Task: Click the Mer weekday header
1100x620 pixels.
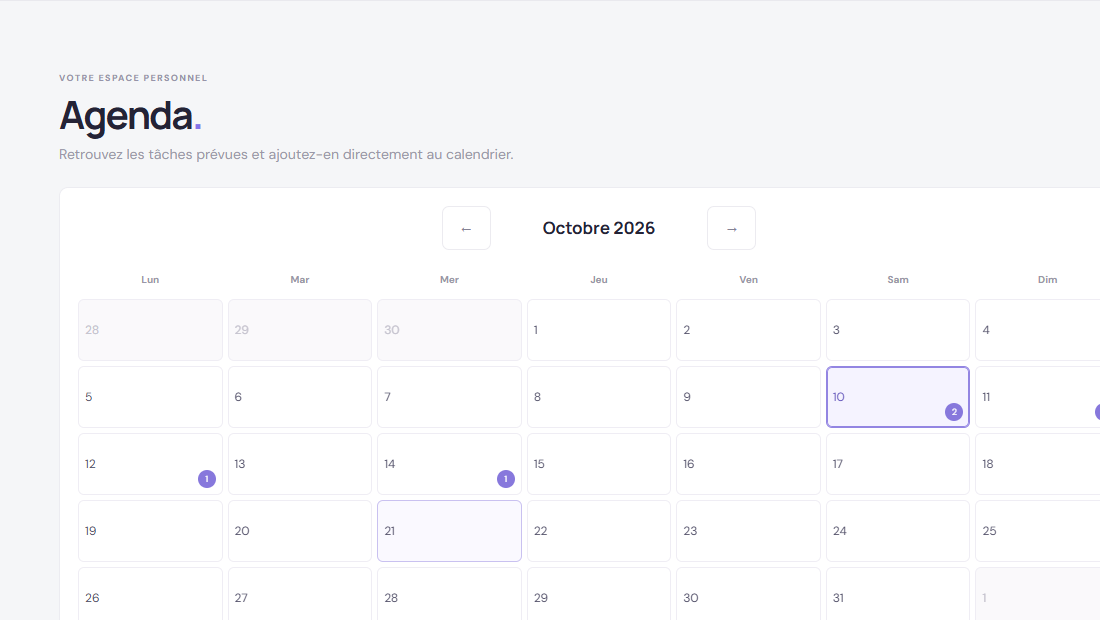Action: pyautogui.click(x=449, y=279)
